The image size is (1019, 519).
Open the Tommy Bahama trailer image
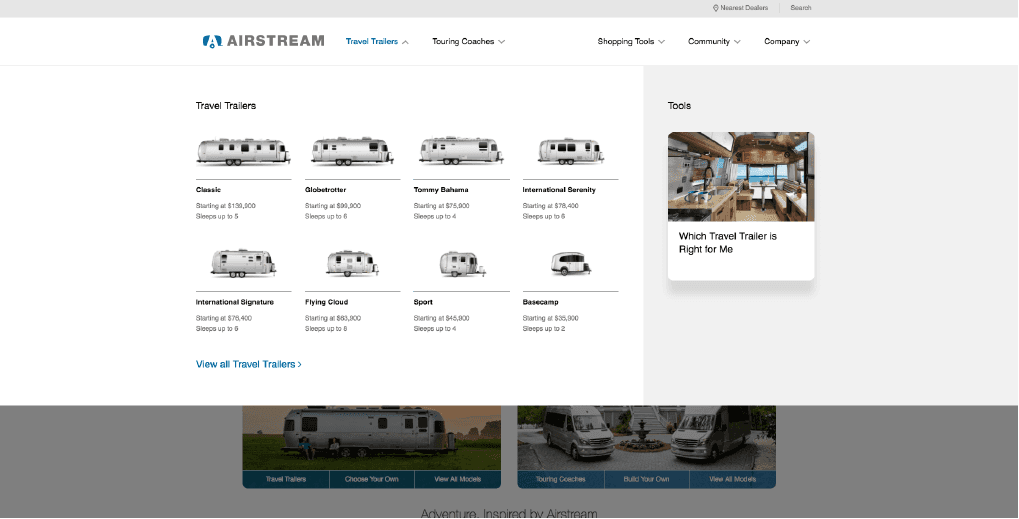click(x=461, y=150)
